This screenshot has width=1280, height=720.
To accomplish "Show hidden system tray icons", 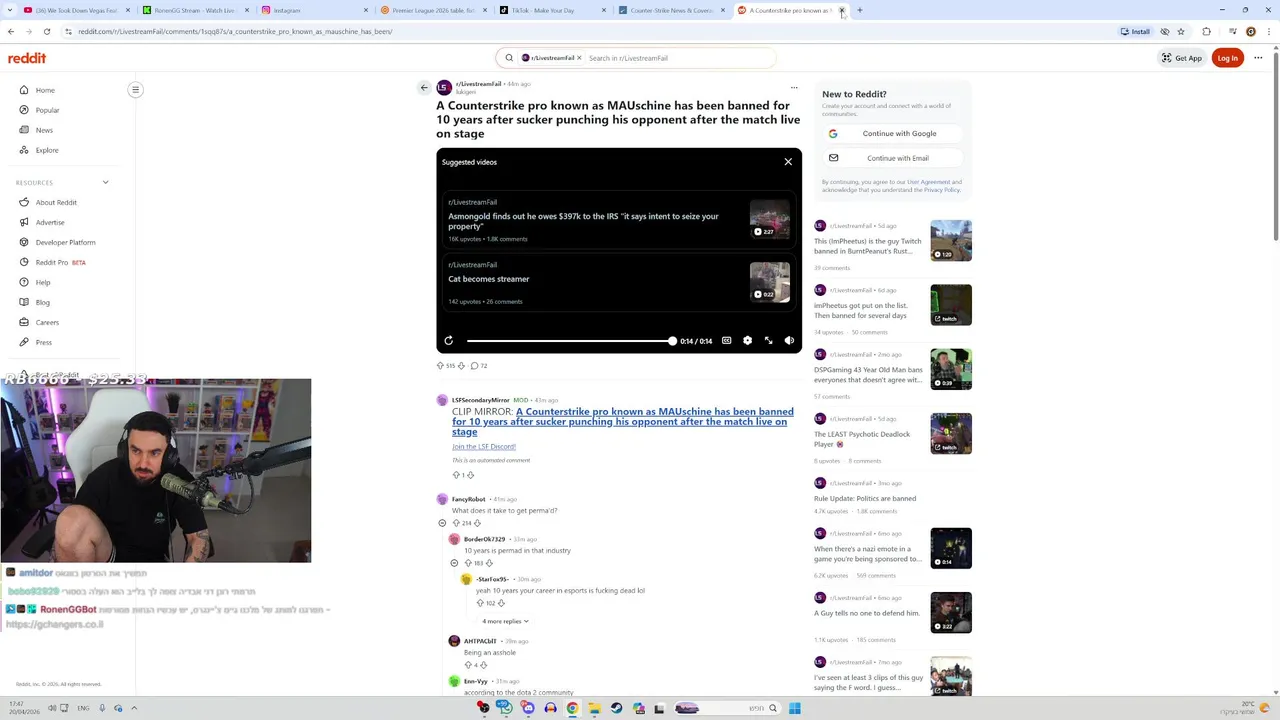I will tap(134, 708).
